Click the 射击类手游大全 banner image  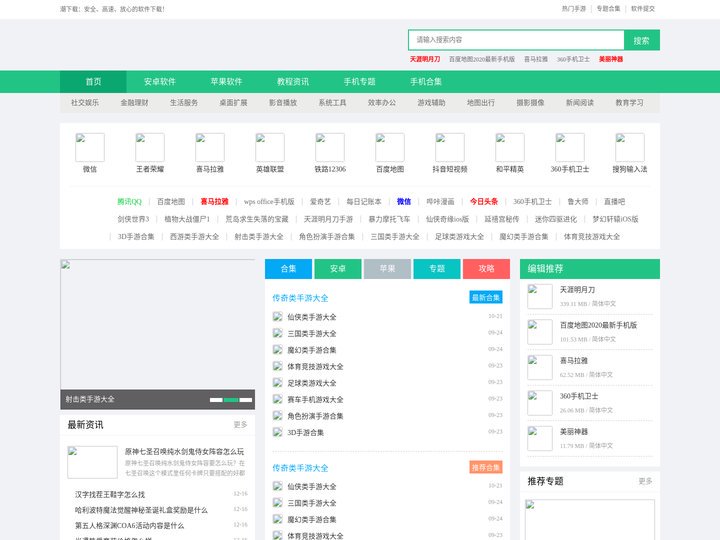coord(158,325)
